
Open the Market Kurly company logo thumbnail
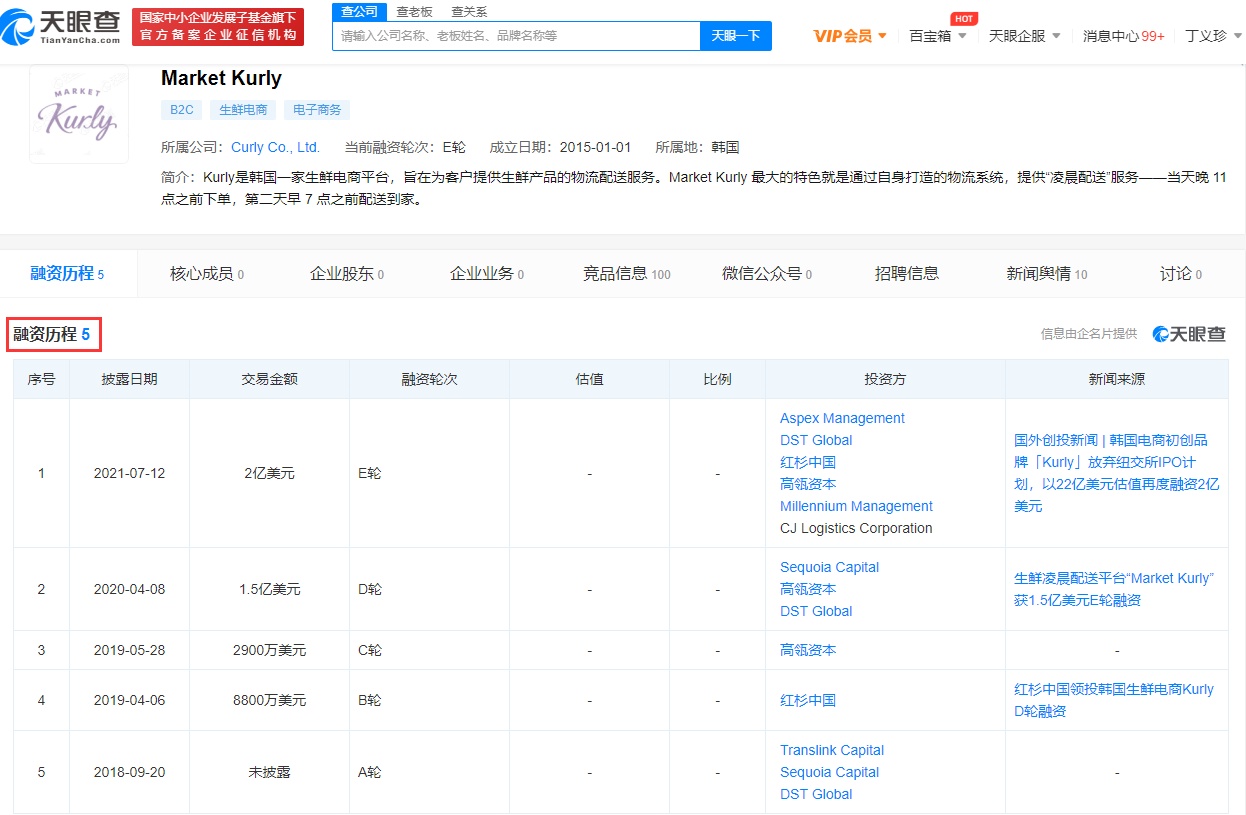click(x=79, y=114)
